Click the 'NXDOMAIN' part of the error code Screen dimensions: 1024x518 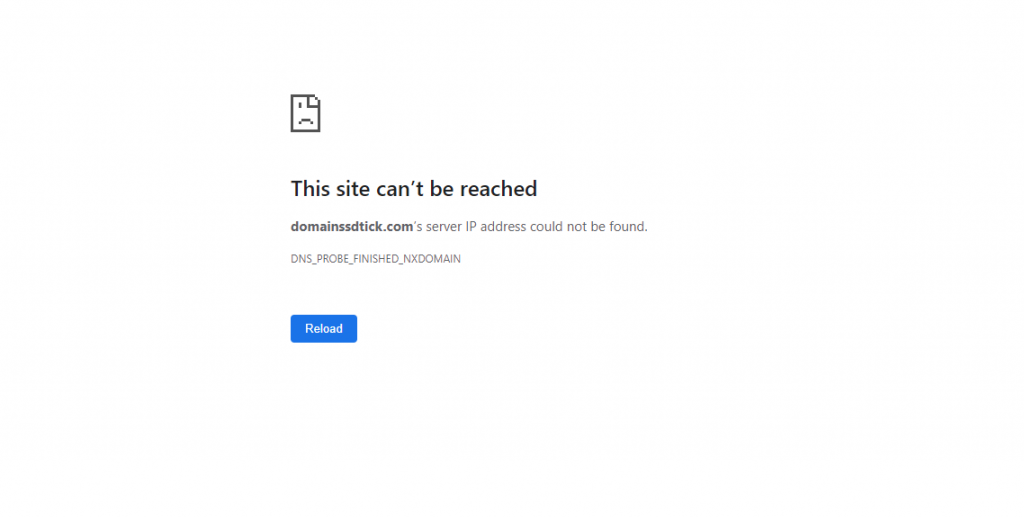pyautogui.click(x=432, y=259)
